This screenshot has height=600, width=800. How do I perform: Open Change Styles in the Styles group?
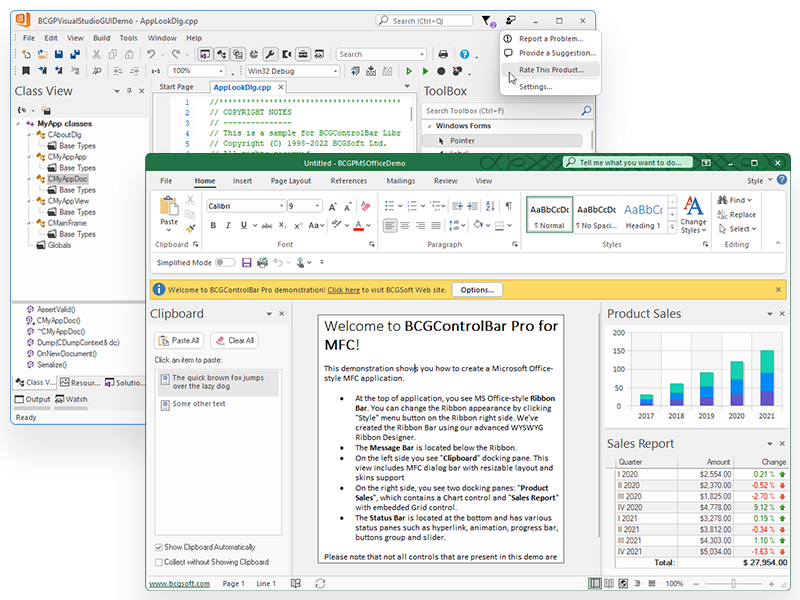(692, 214)
